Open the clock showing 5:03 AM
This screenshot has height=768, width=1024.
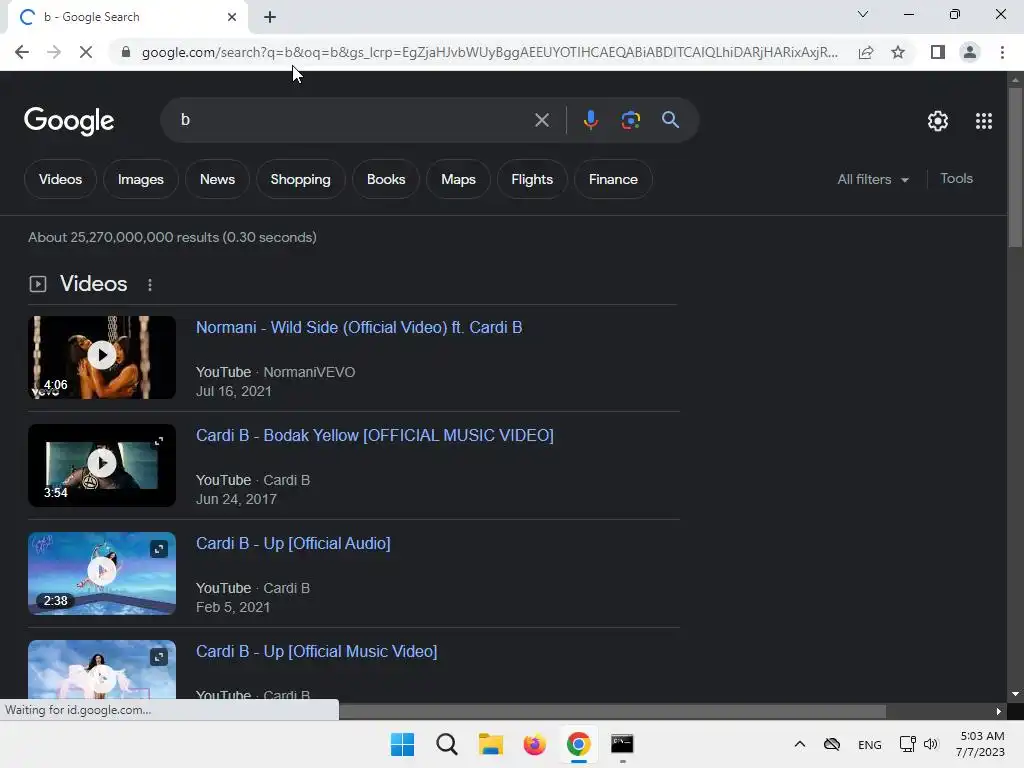click(x=980, y=744)
